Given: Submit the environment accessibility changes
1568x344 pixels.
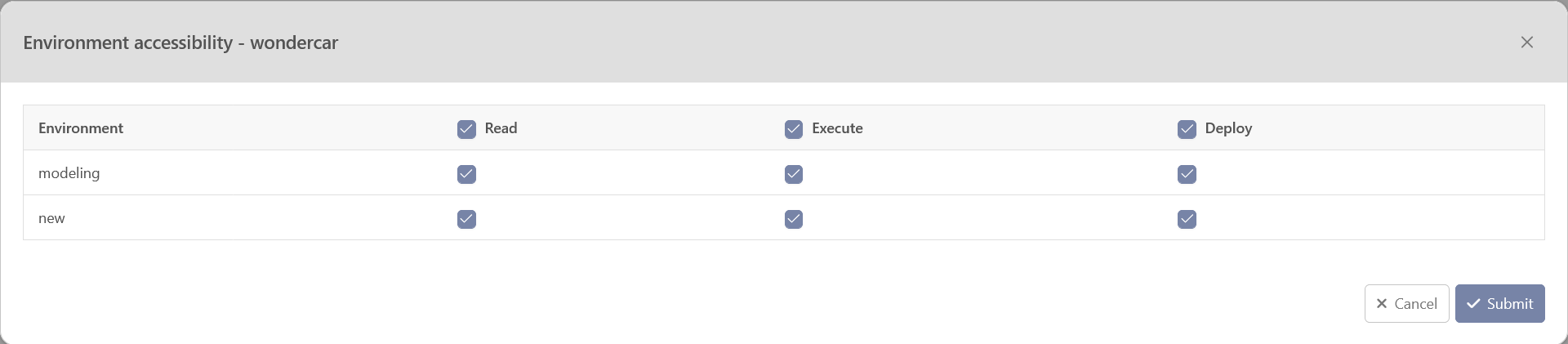Looking at the screenshot, I should [1499, 304].
